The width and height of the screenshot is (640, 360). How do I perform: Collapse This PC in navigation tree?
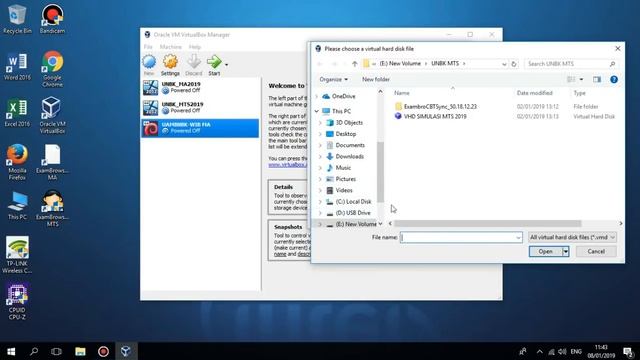tap(317, 111)
